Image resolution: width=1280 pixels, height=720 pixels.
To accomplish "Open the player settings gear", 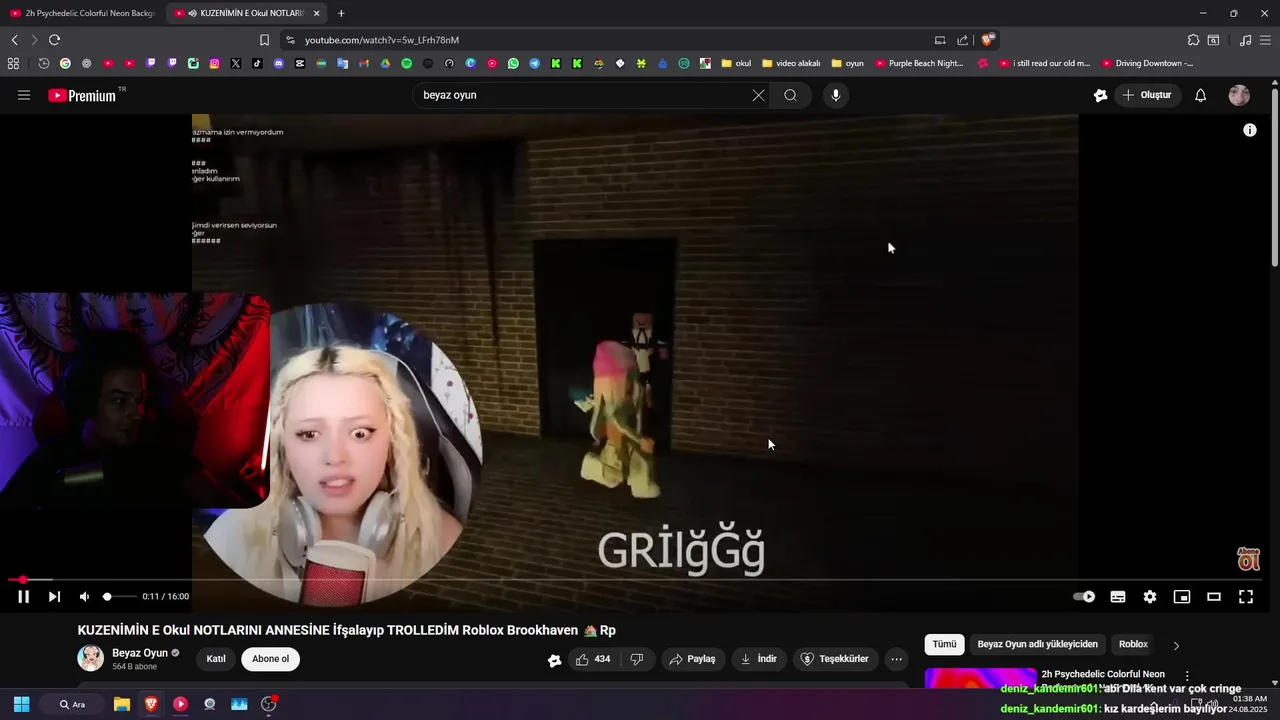I will pos(1150,597).
